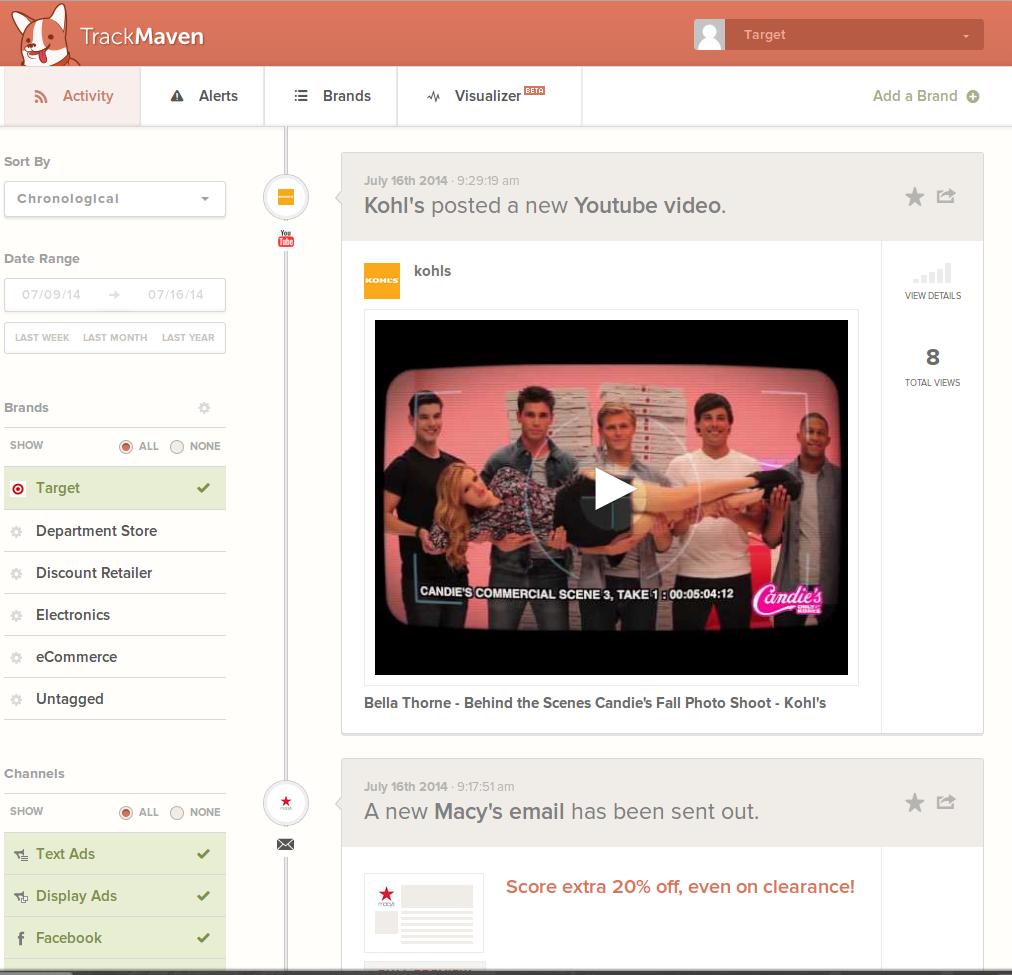Viewport: 1012px width, 975px height.
Task: Click the Kohl's orange logo thumbnail
Action: coord(382,281)
